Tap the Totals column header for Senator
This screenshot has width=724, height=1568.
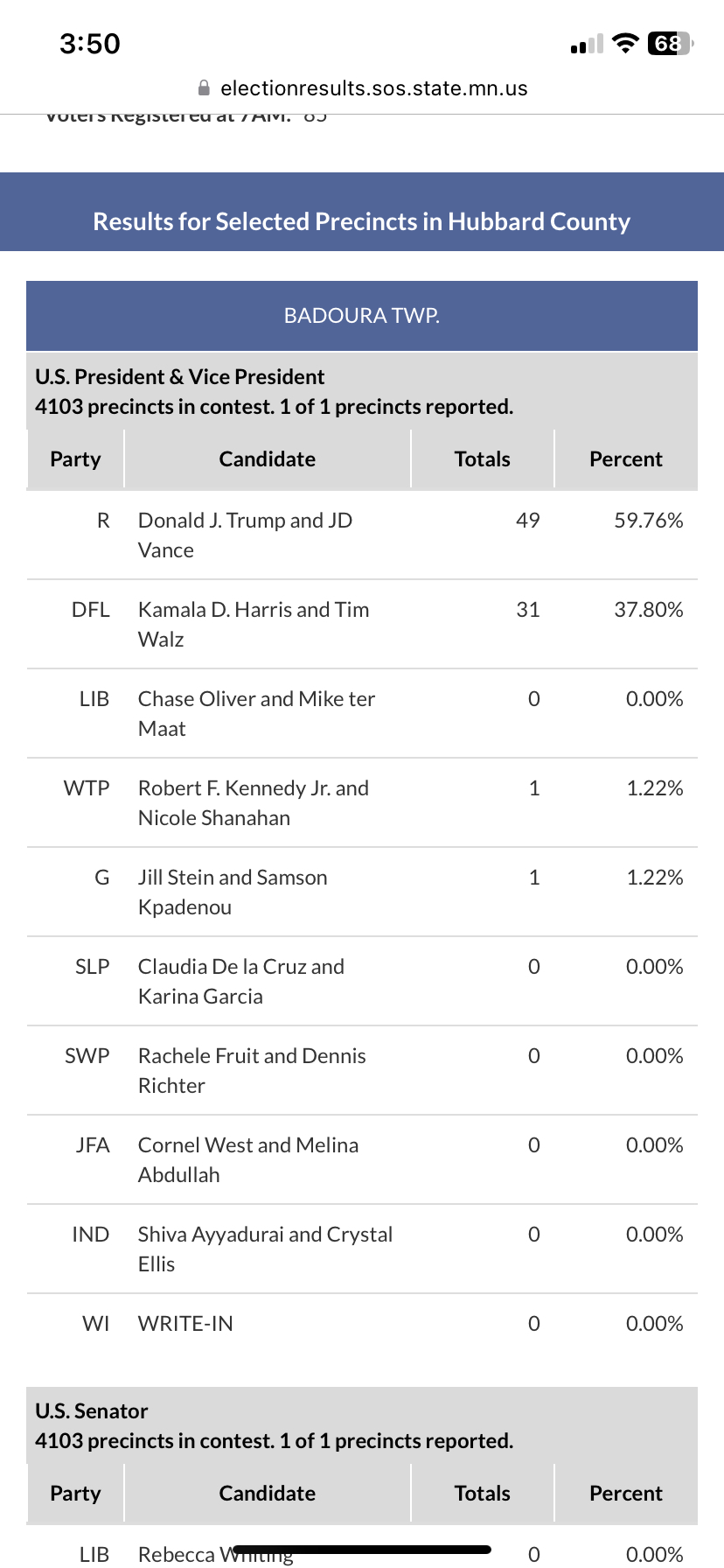click(482, 1494)
